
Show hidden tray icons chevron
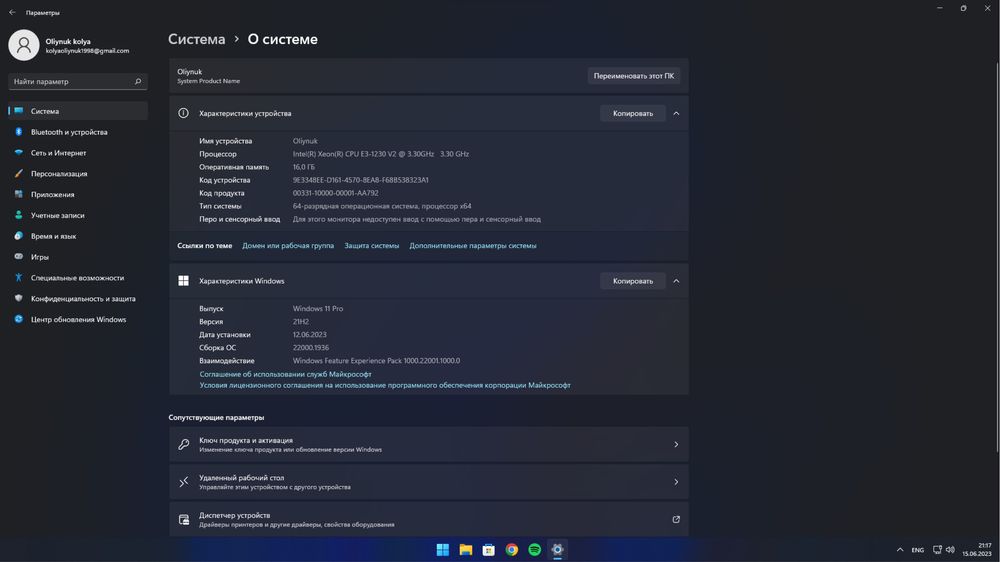click(x=900, y=550)
